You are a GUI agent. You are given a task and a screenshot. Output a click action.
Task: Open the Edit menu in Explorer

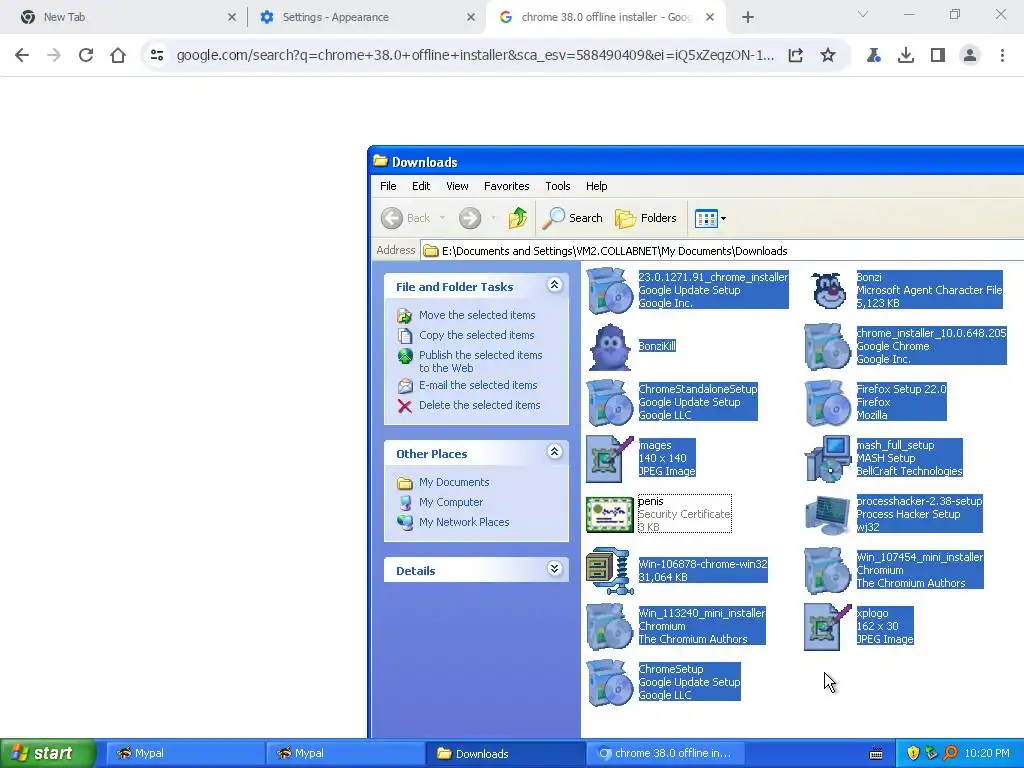[x=421, y=186]
